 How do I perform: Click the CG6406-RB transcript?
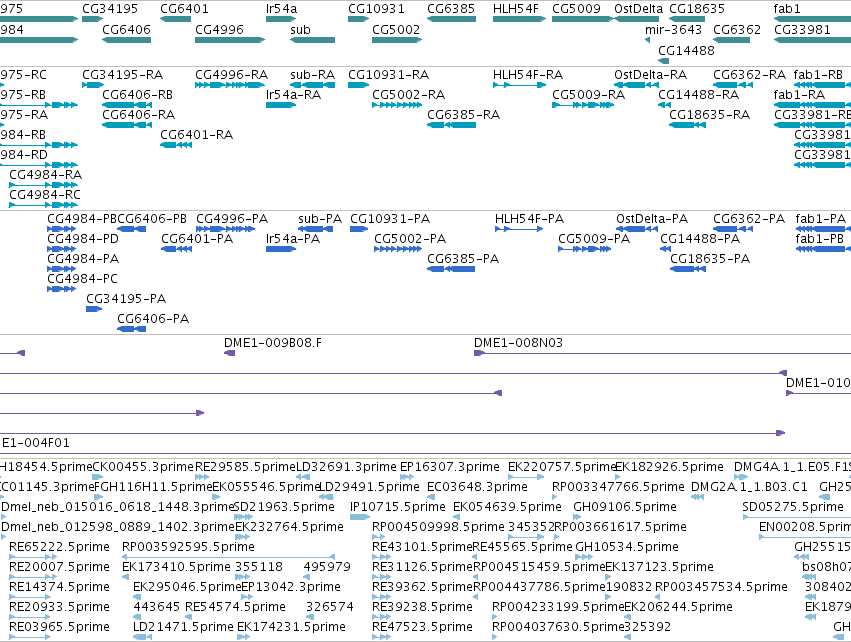tap(126, 105)
